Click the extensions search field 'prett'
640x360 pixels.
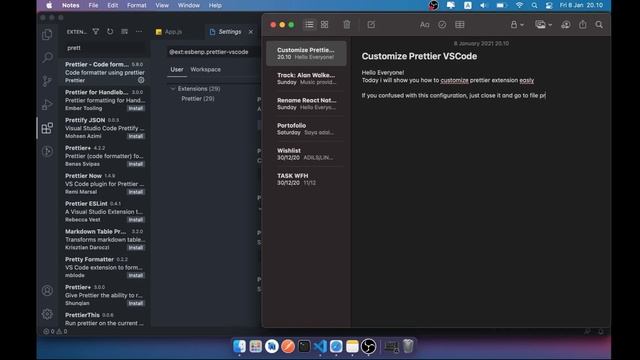click(x=105, y=48)
